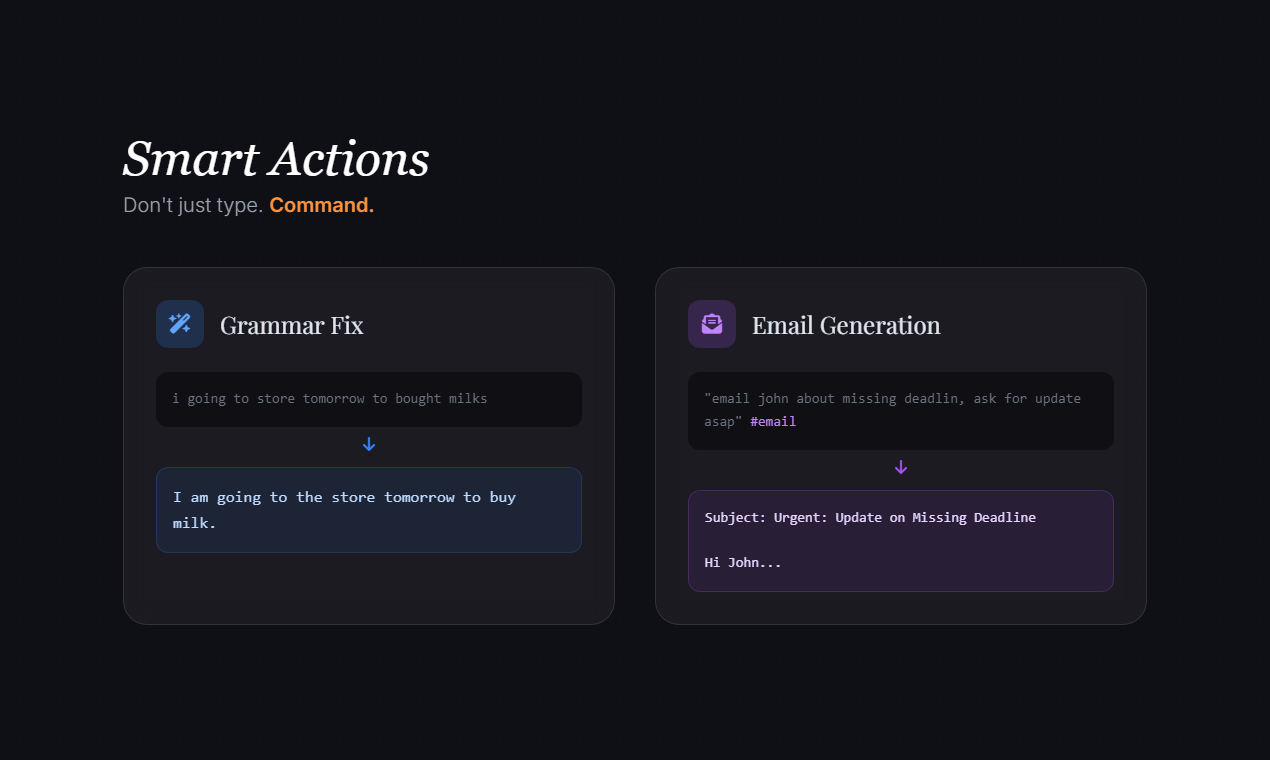Click the 'i going to store' input field
The height and width of the screenshot is (760, 1270).
[369, 398]
